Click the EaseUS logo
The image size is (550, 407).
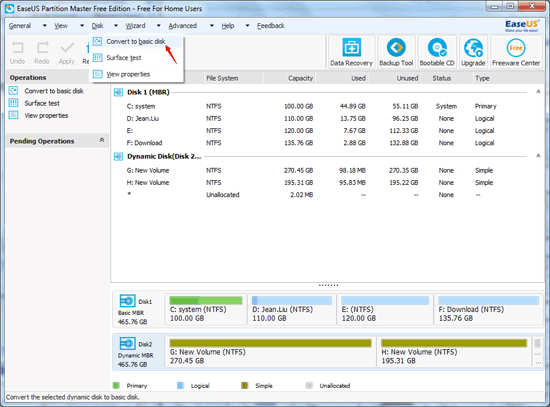pos(522,26)
